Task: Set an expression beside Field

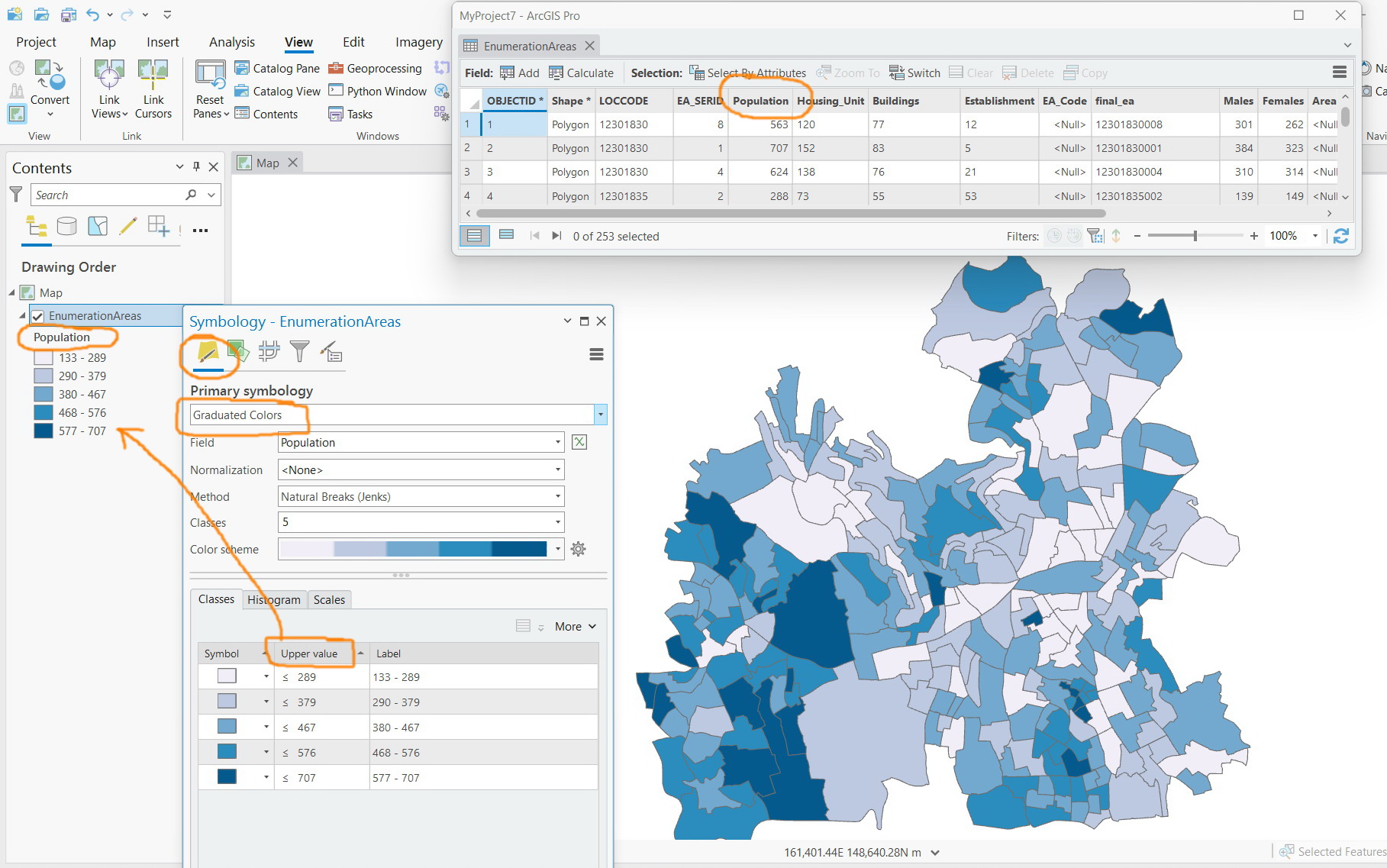Action: point(579,442)
